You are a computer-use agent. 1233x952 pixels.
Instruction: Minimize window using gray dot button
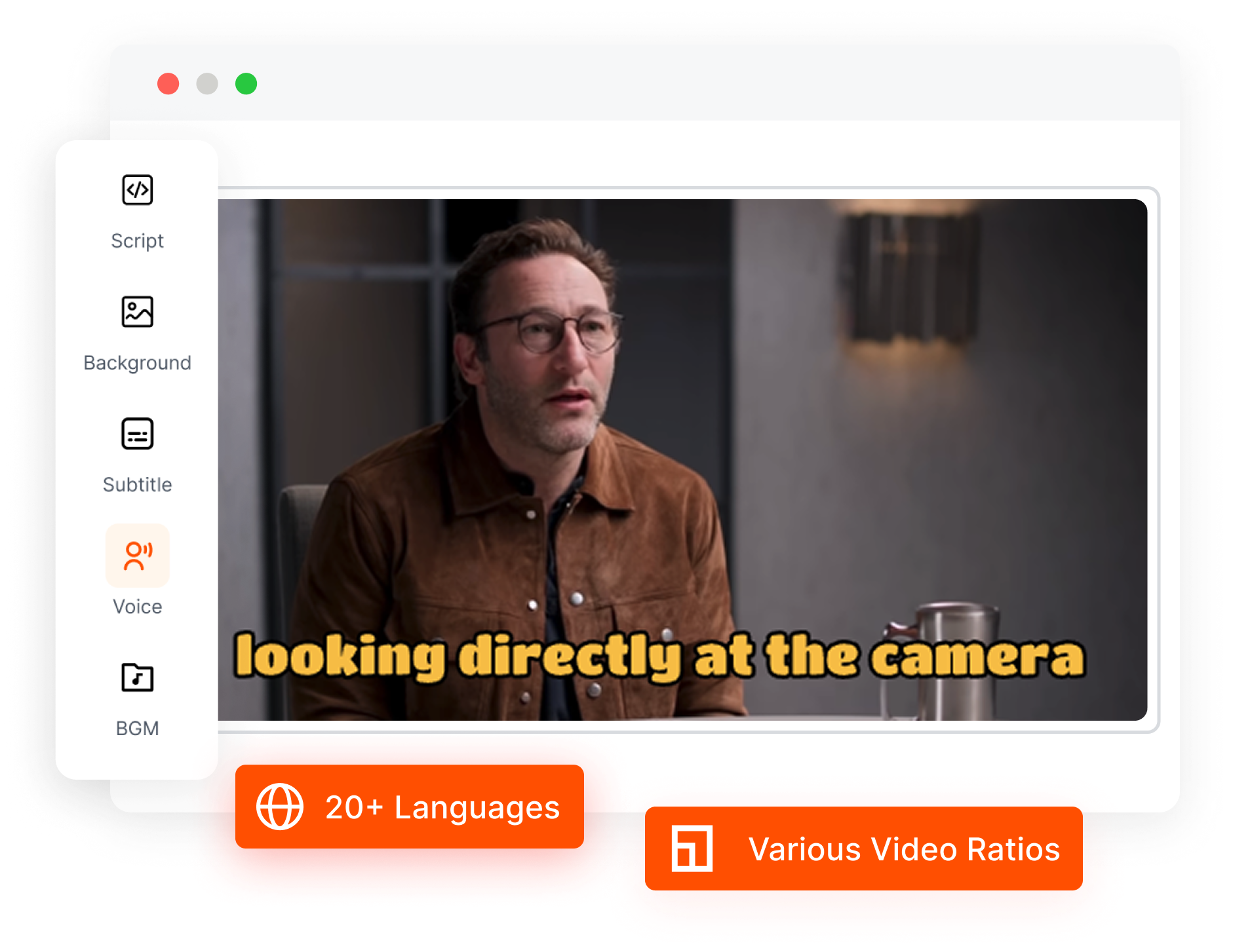(207, 84)
